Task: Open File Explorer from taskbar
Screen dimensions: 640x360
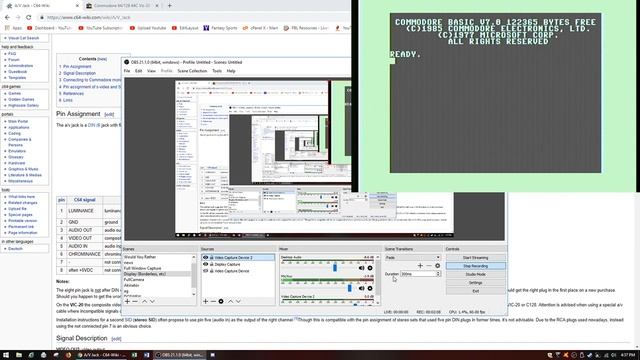Action: coord(19,355)
